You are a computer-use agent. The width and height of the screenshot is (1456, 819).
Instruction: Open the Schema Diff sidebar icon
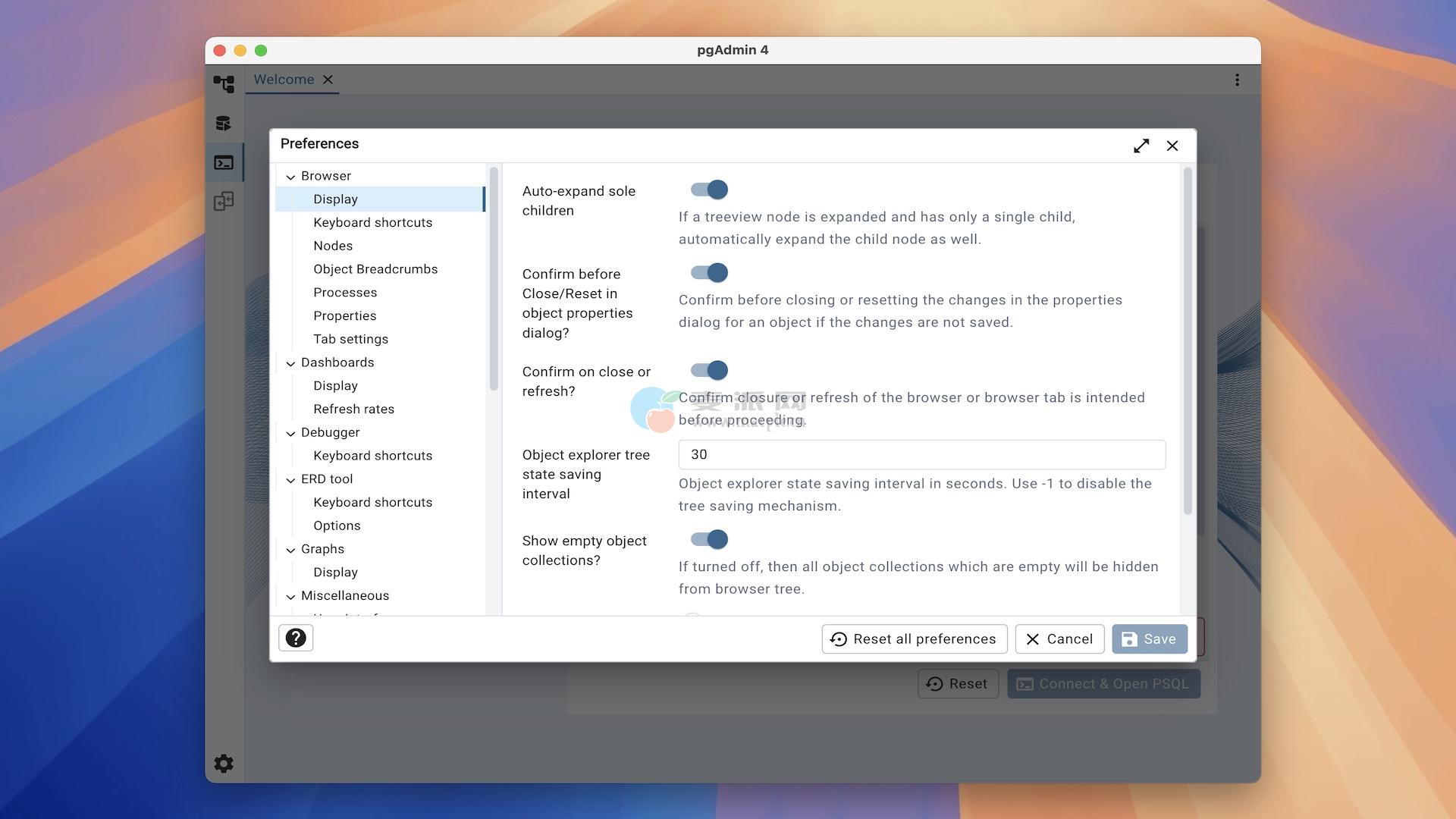coord(224,201)
